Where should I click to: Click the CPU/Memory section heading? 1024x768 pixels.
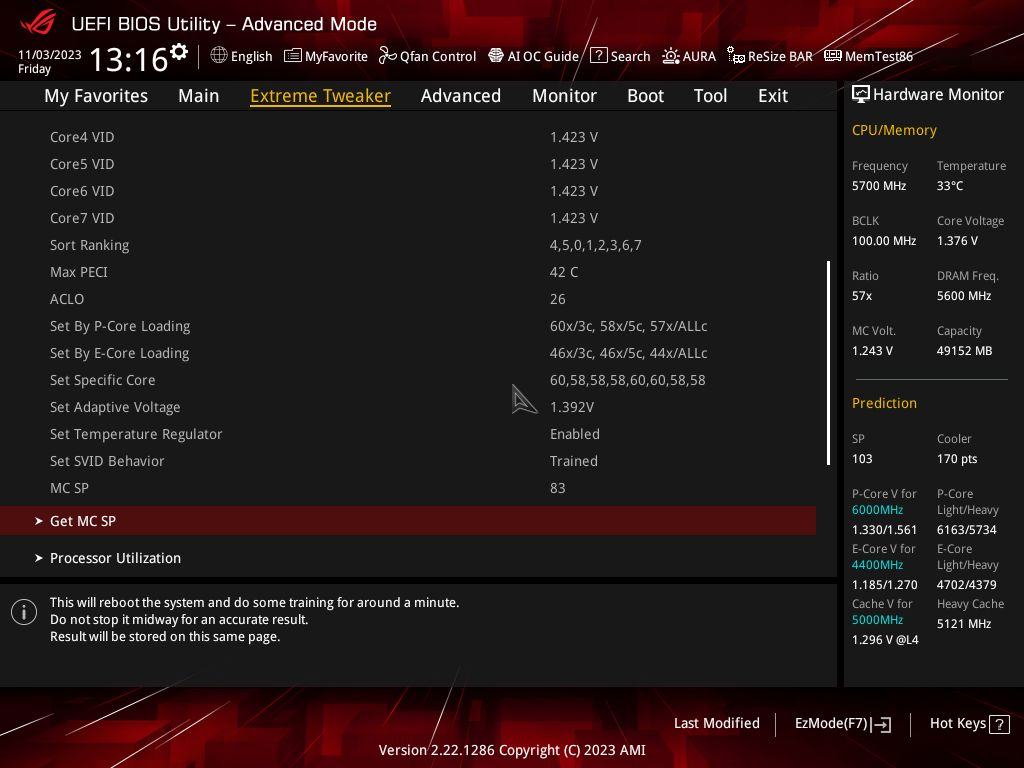pyautogui.click(x=894, y=131)
